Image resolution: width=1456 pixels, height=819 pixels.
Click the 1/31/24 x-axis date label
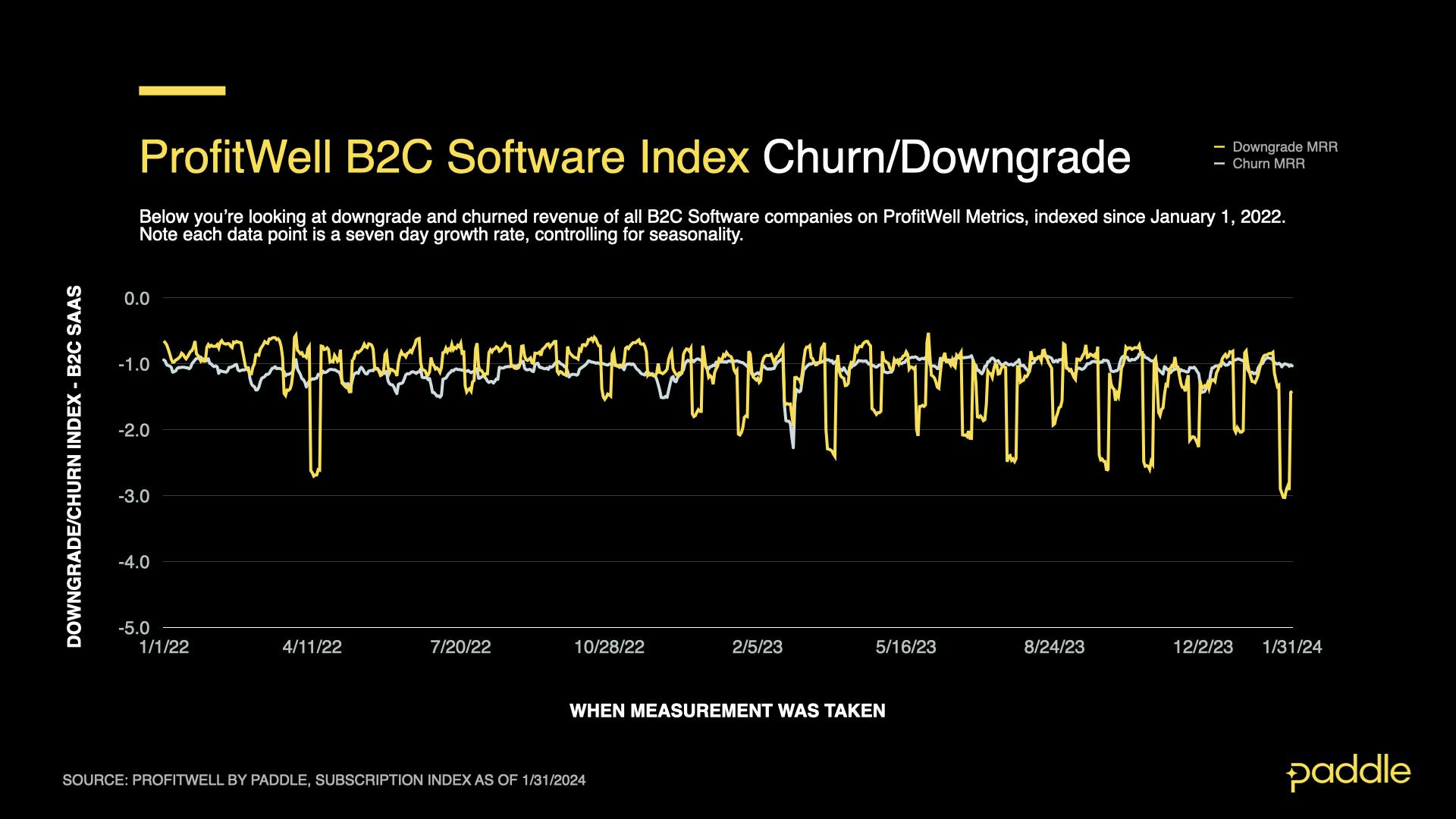tap(1291, 647)
